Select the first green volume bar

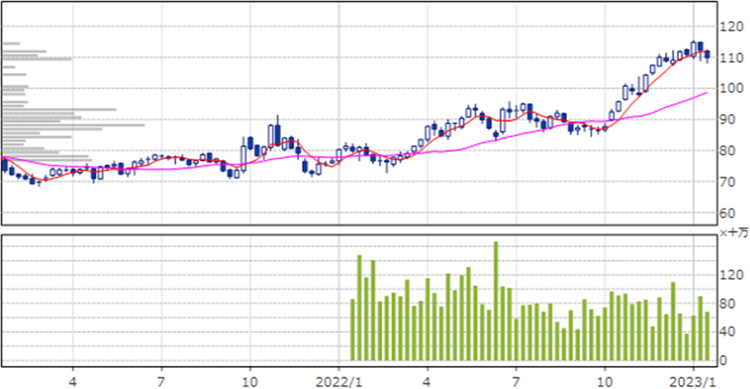pyautogui.click(x=353, y=330)
